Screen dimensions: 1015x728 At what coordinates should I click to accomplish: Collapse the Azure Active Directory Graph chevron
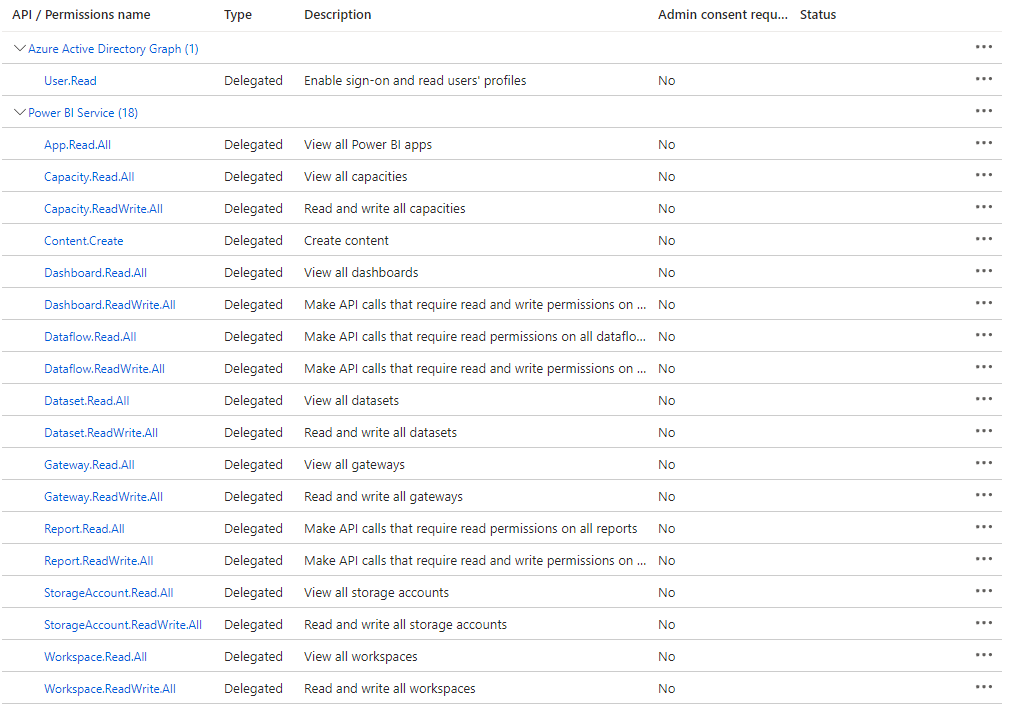(19, 49)
